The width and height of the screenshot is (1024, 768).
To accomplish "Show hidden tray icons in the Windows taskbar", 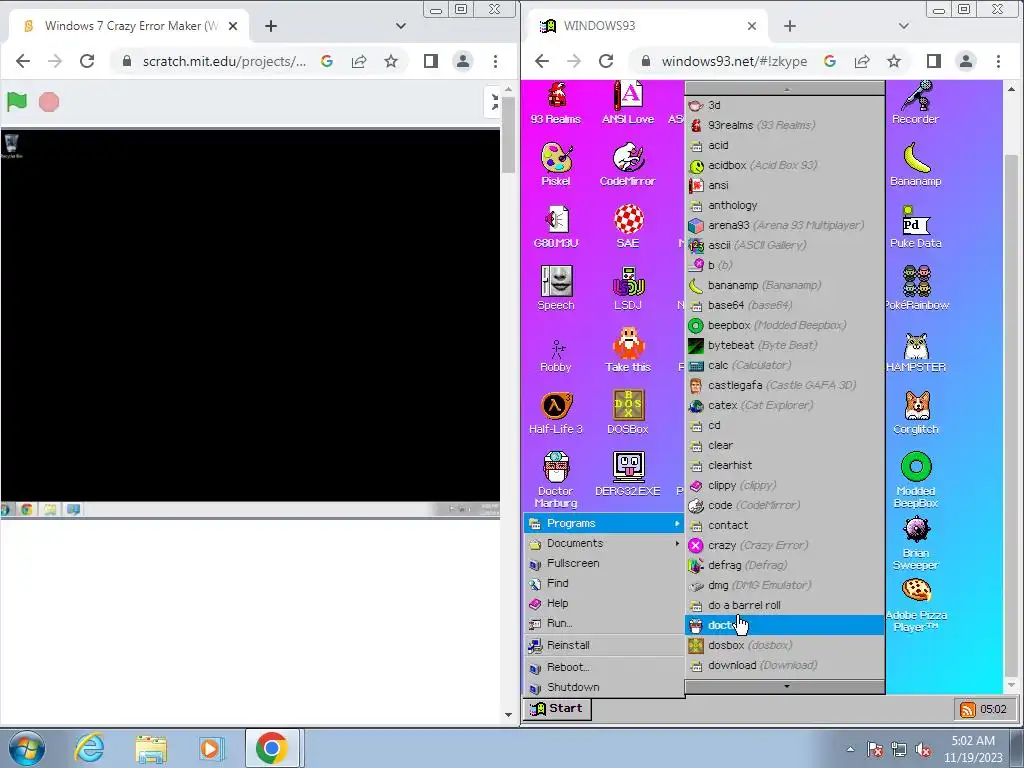I will 850,749.
